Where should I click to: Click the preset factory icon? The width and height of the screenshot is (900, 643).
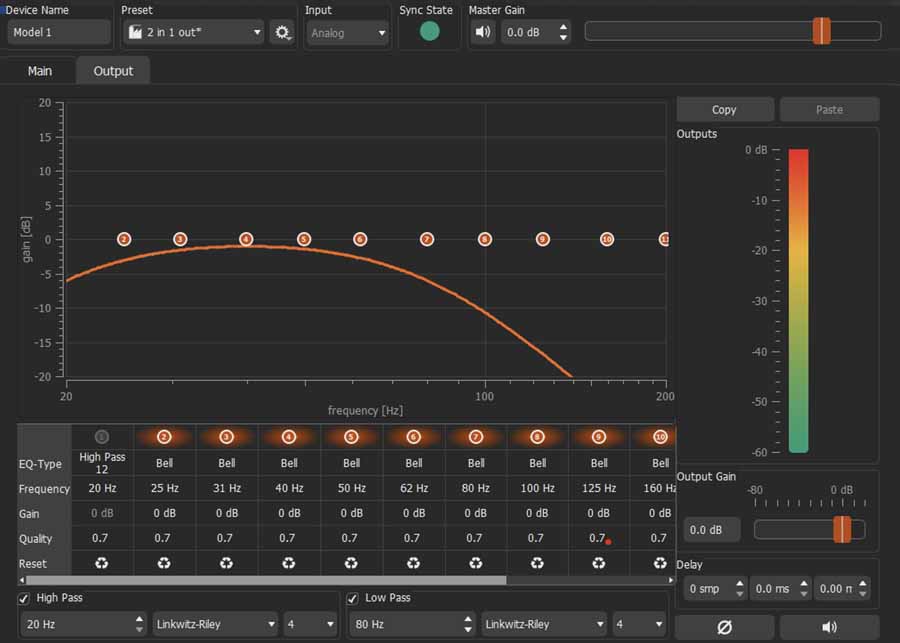(135, 32)
